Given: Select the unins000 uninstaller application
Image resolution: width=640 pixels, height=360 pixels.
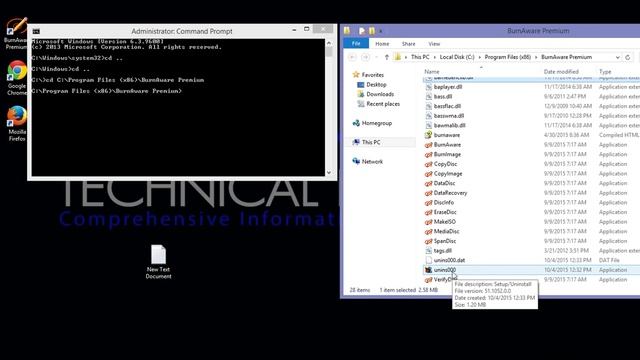Looking at the screenshot, I should pyautogui.click(x=444, y=270).
